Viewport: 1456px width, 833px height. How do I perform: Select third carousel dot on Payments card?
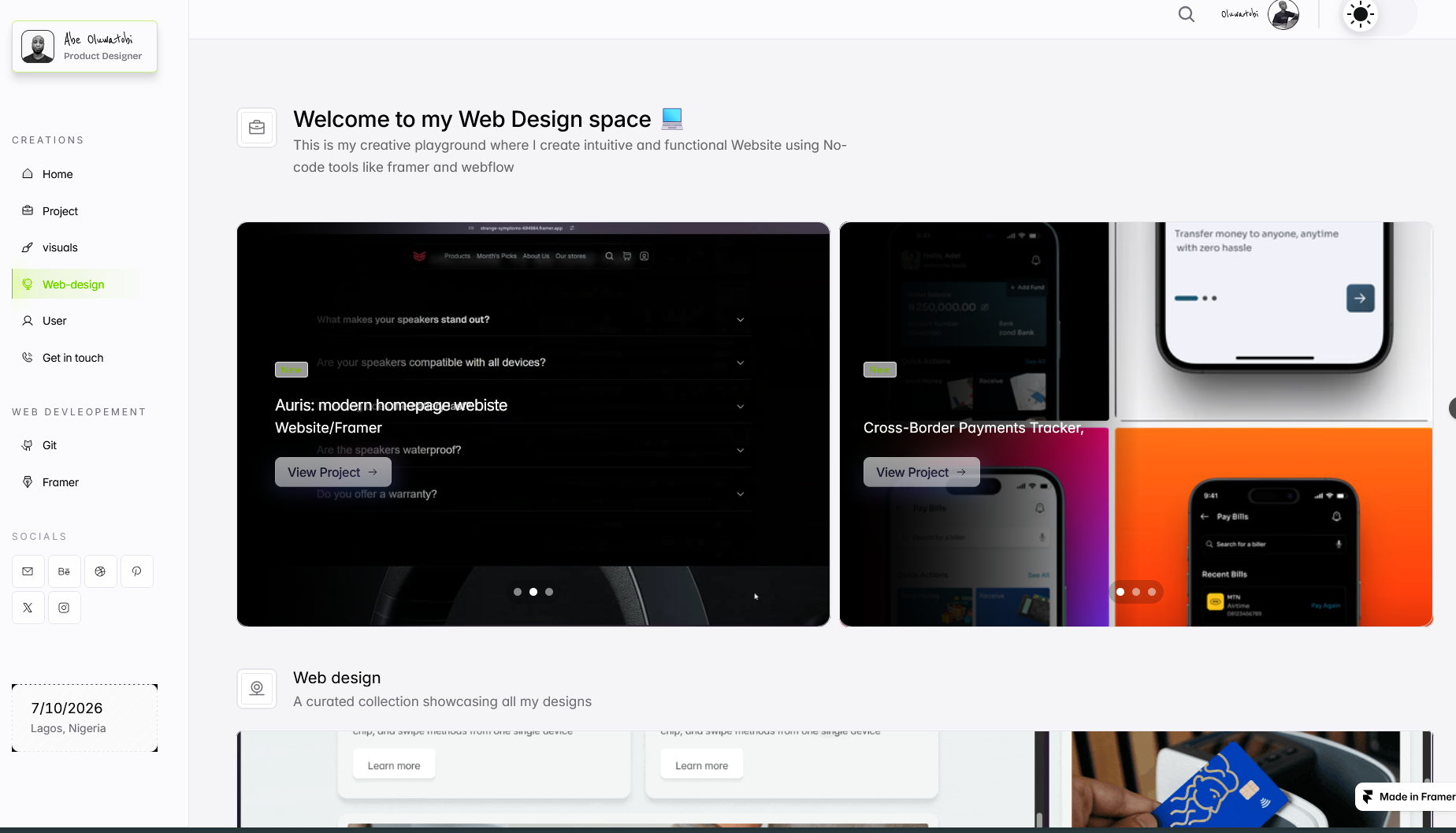click(1152, 592)
